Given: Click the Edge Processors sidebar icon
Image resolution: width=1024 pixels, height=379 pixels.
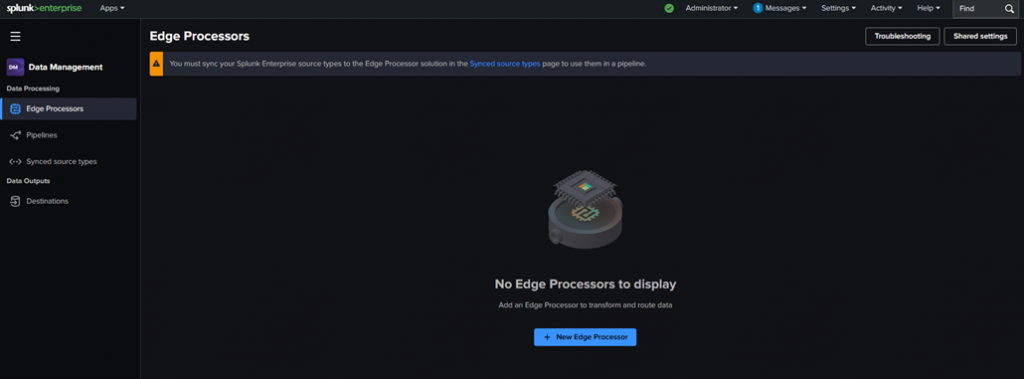Looking at the screenshot, I should pyautogui.click(x=16, y=109).
